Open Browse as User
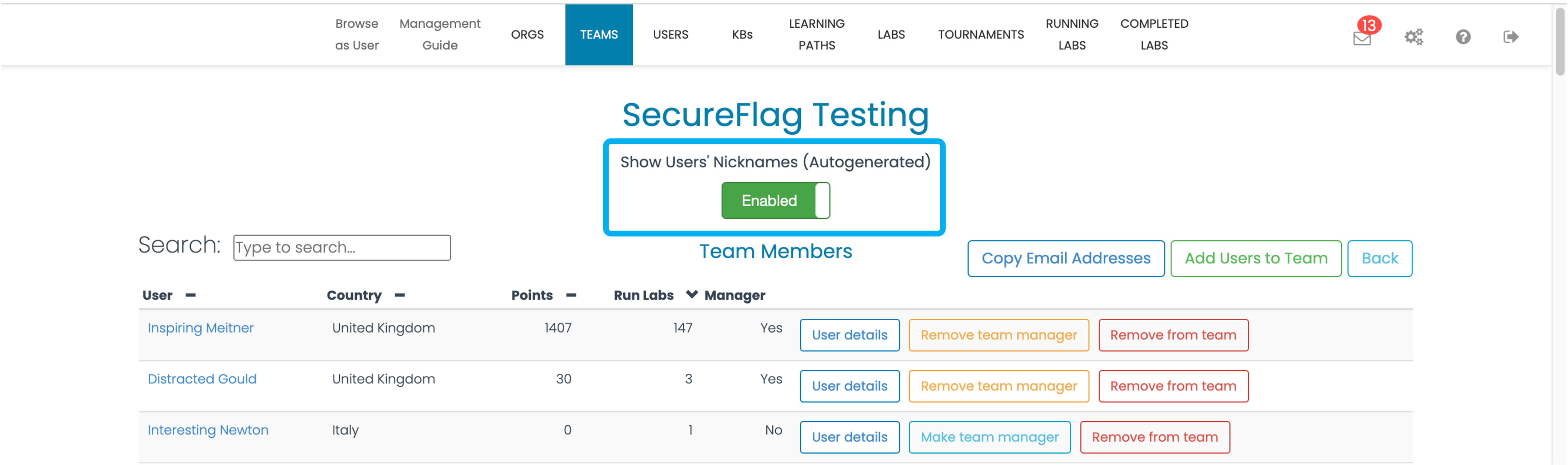1568x465 pixels. coord(357,35)
